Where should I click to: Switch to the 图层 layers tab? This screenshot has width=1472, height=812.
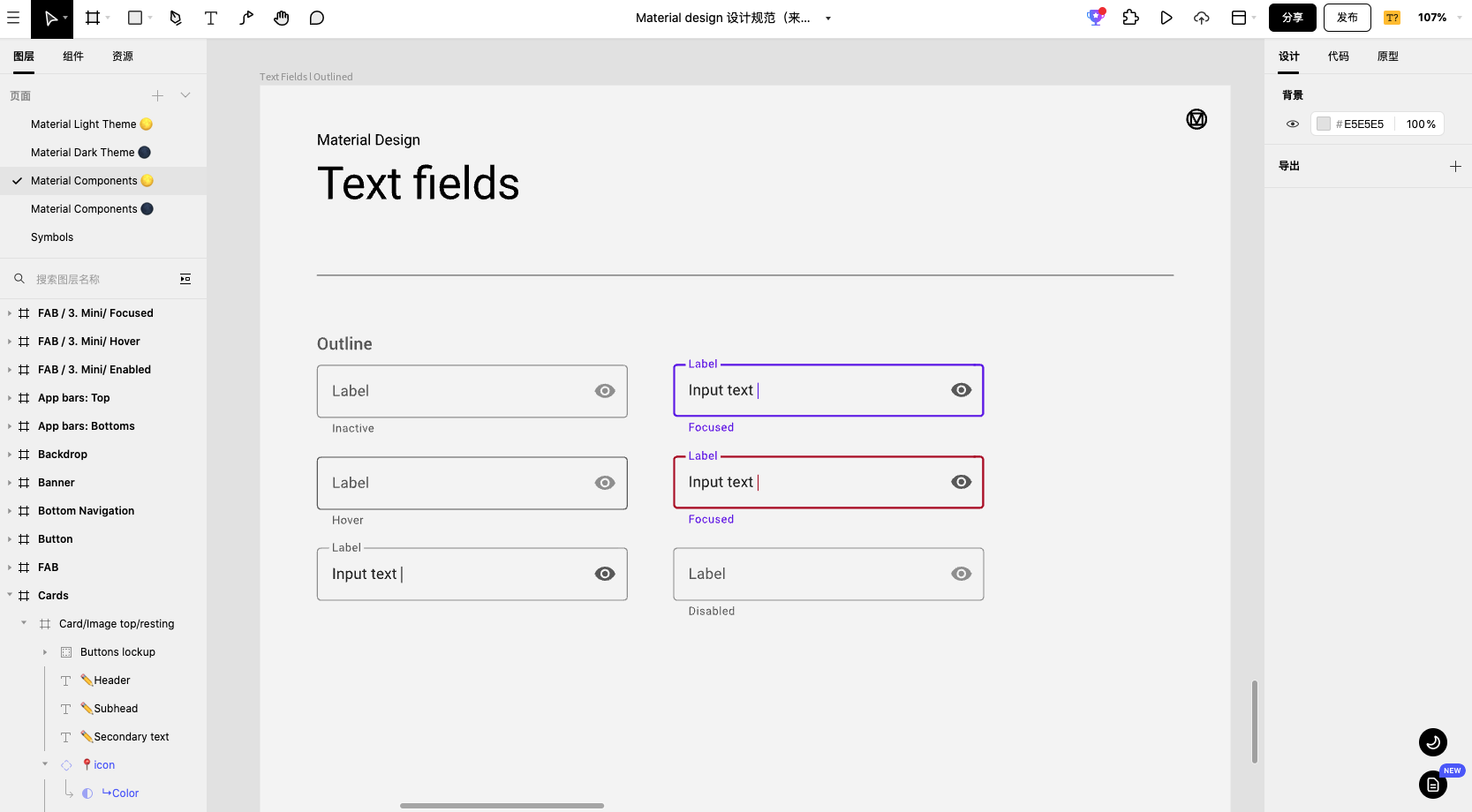(24, 56)
